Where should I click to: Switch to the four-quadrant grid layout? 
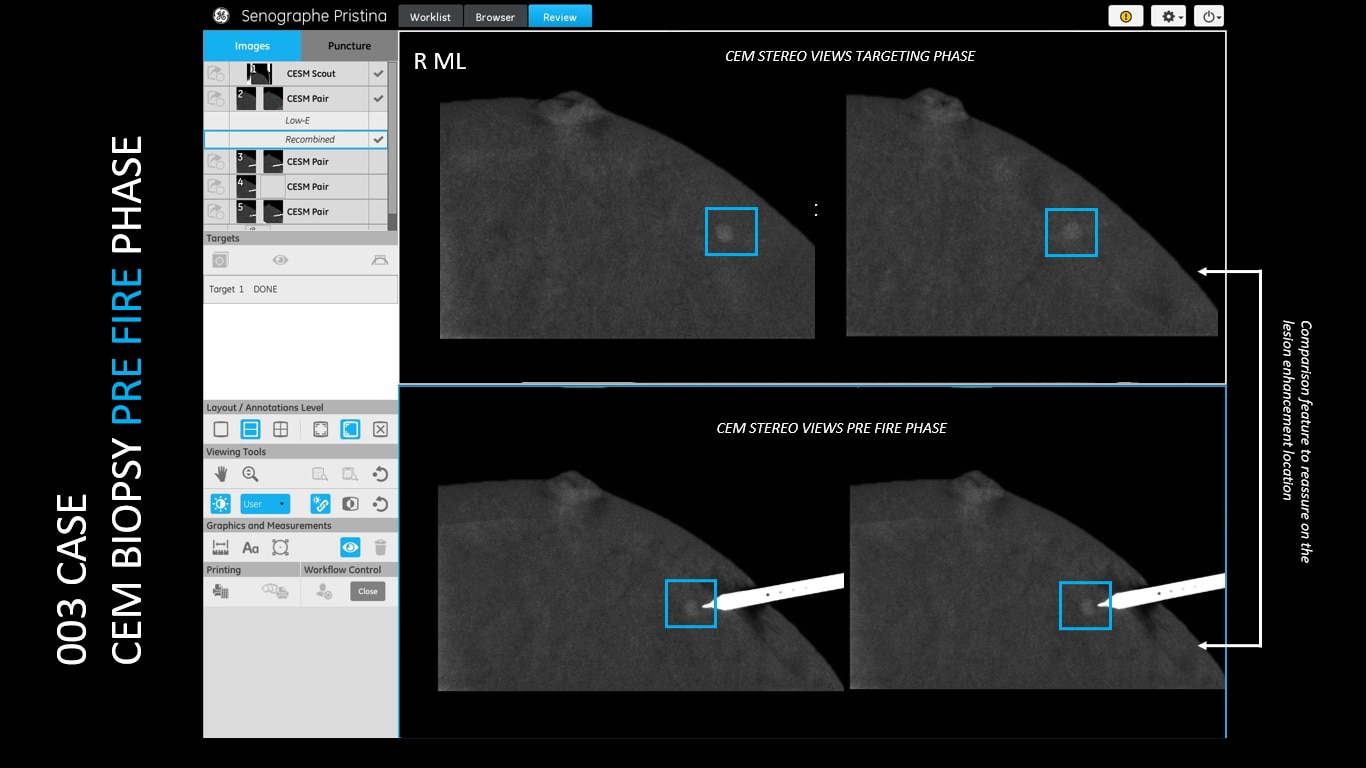click(281, 429)
